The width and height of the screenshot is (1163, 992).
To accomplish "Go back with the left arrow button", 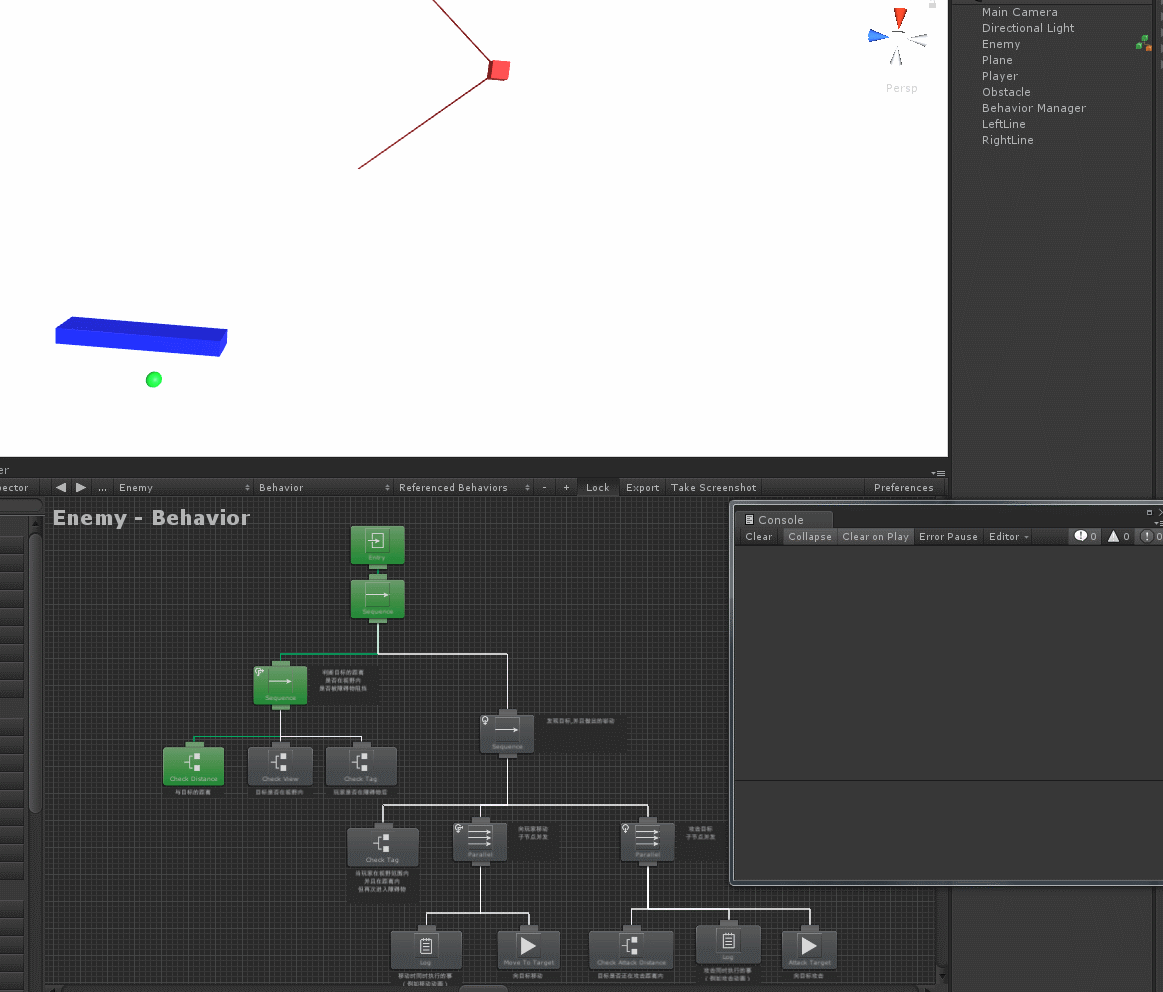I will point(61,487).
